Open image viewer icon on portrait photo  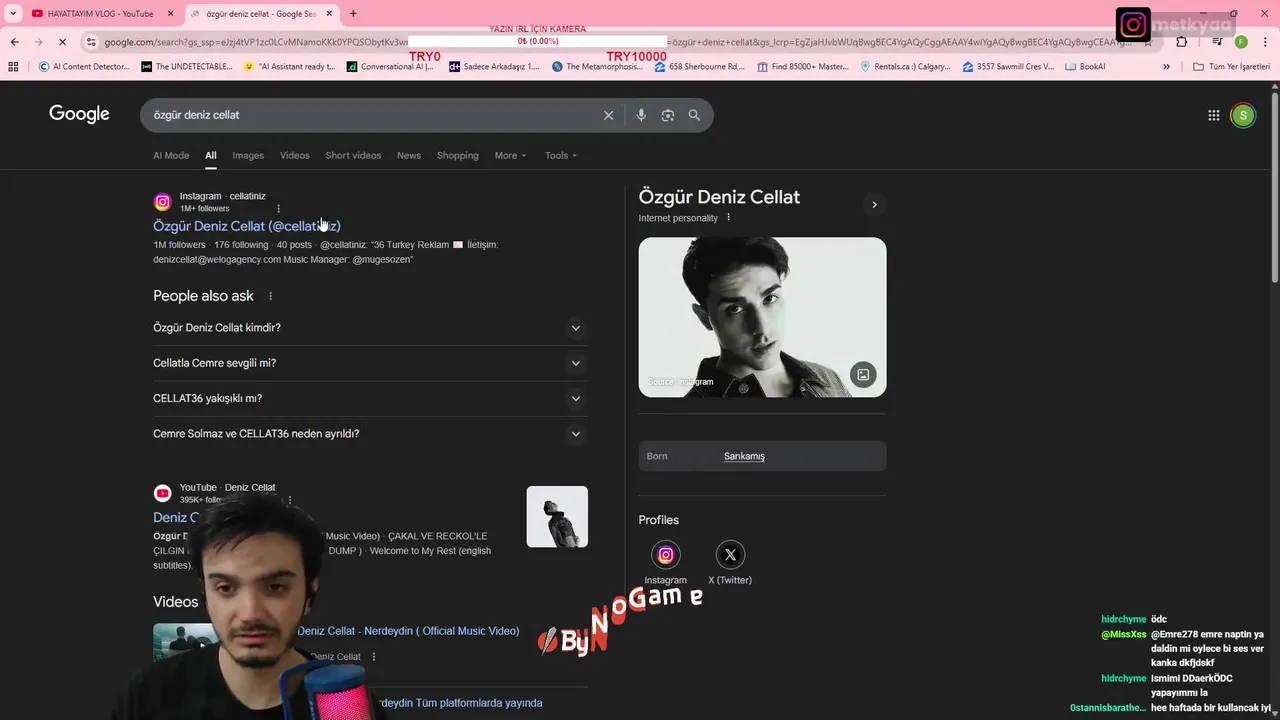click(863, 375)
